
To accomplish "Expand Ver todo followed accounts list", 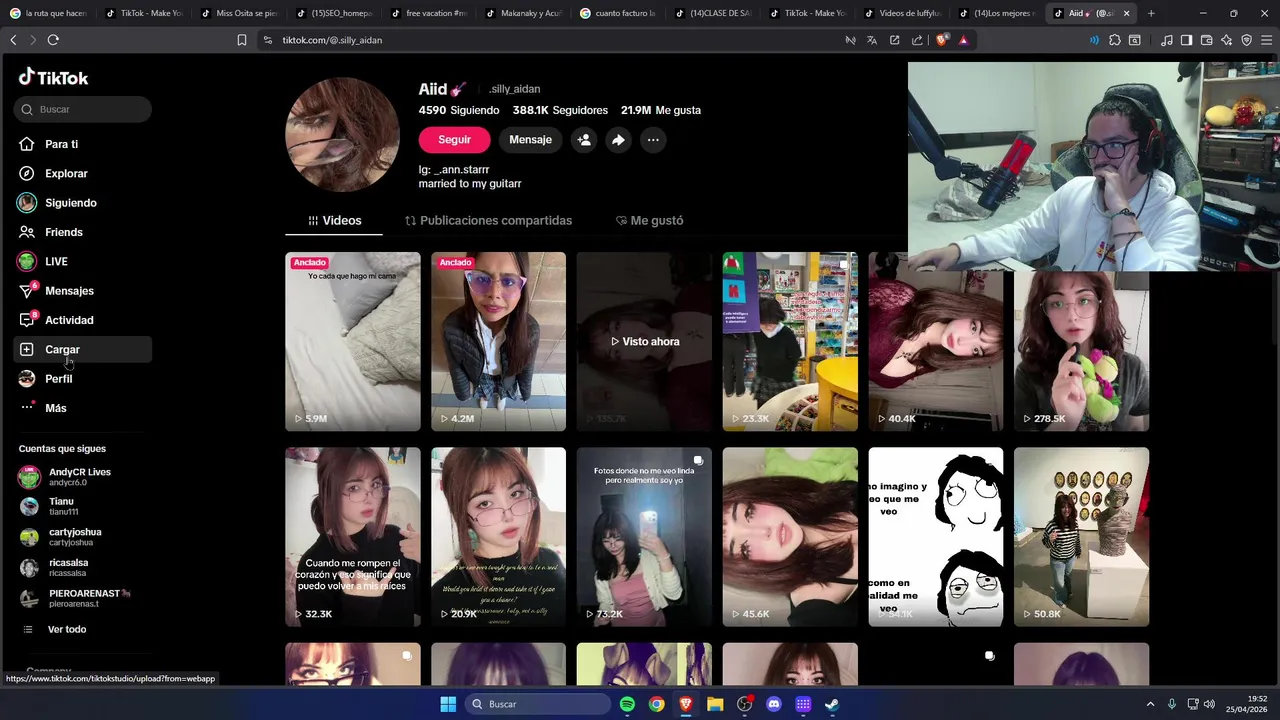I will point(67,629).
